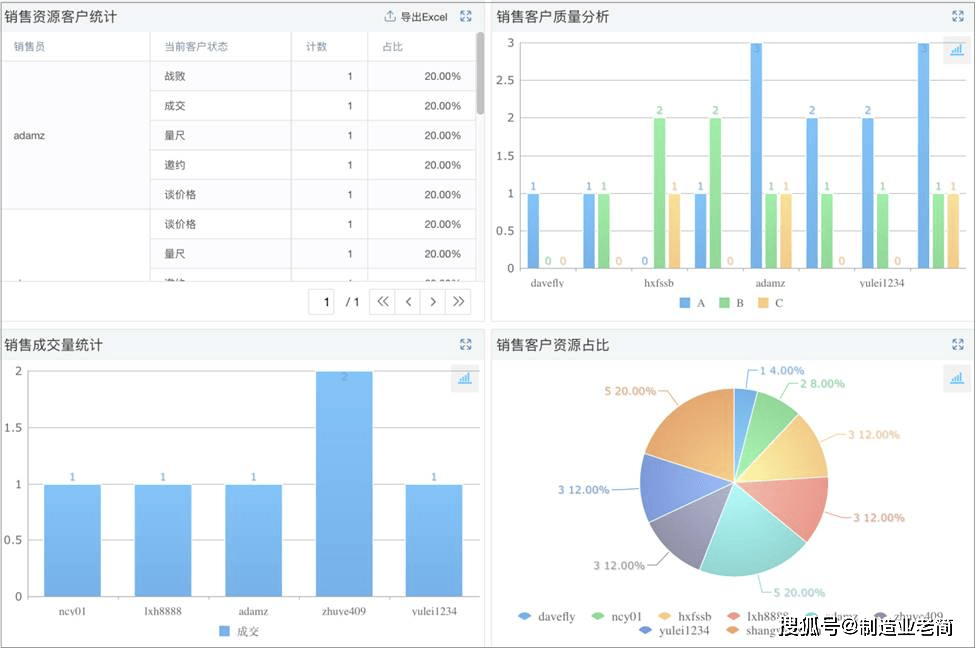This screenshot has width=975, height=648.
Task: Toggle 成交 series in deal volume legend
Action: (239, 631)
